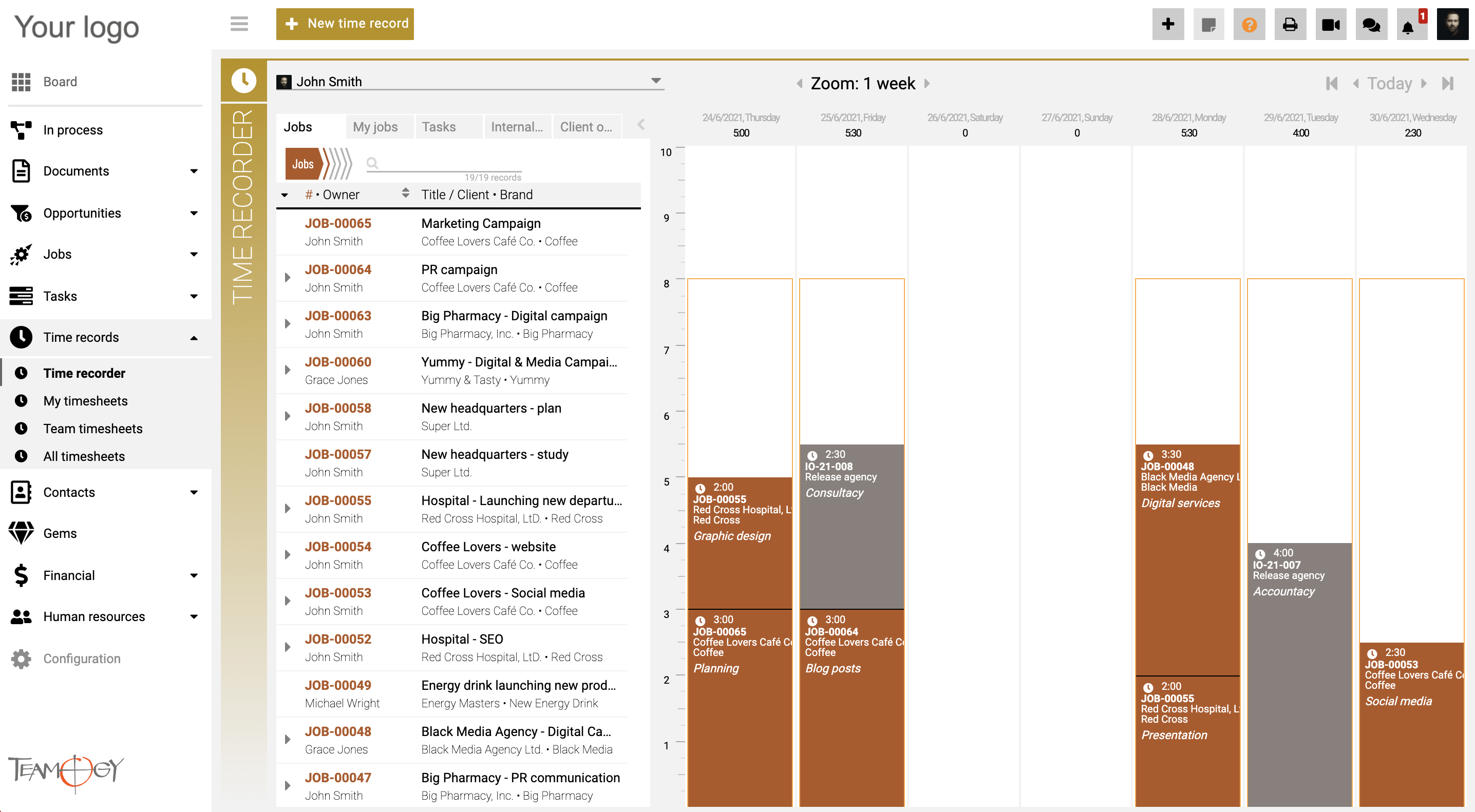Screen dimensions: 1475x812
Task: Open the notifications bell icon
Action: (1408, 26)
